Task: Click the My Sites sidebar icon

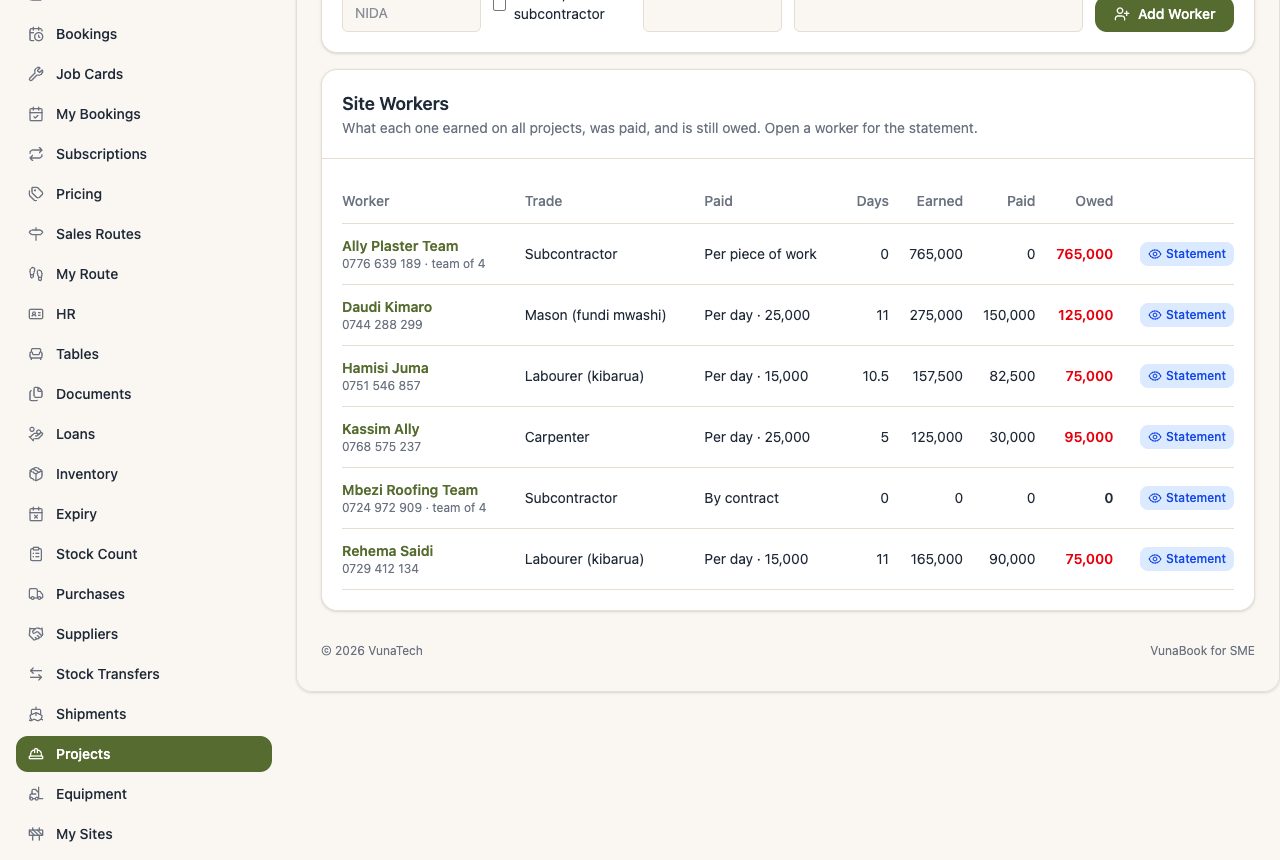Action: (x=36, y=834)
